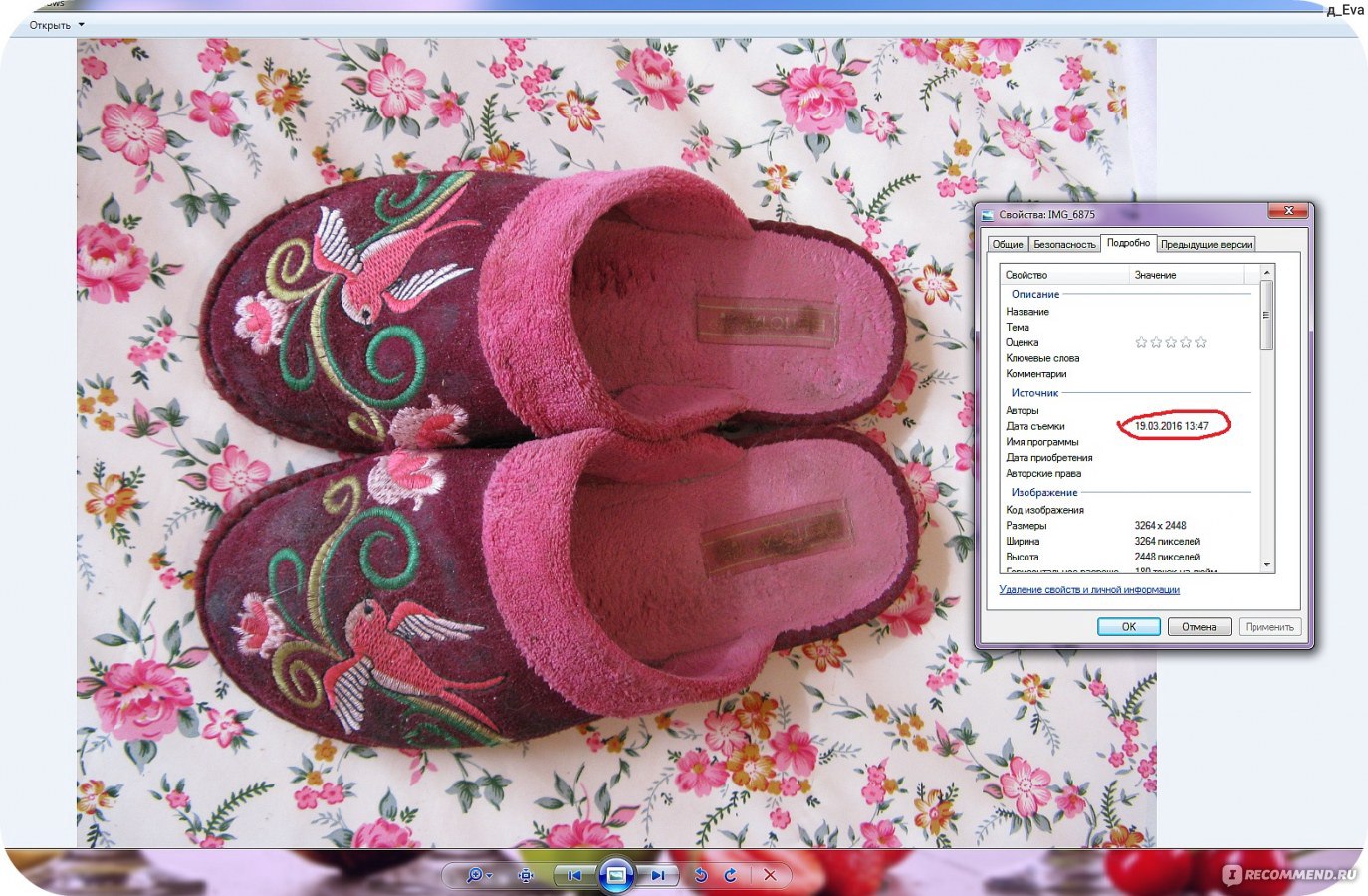Select the 'Ширина' property label

1023,542
